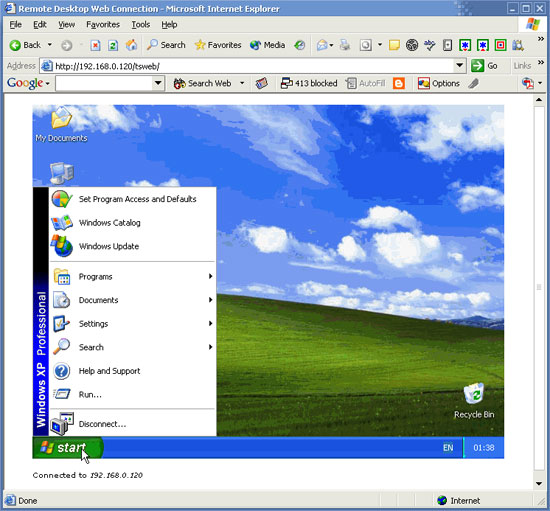Screen dimensions: 550x511
Task: Click the page scrollbar down arrow
Action: pos(539,484)
